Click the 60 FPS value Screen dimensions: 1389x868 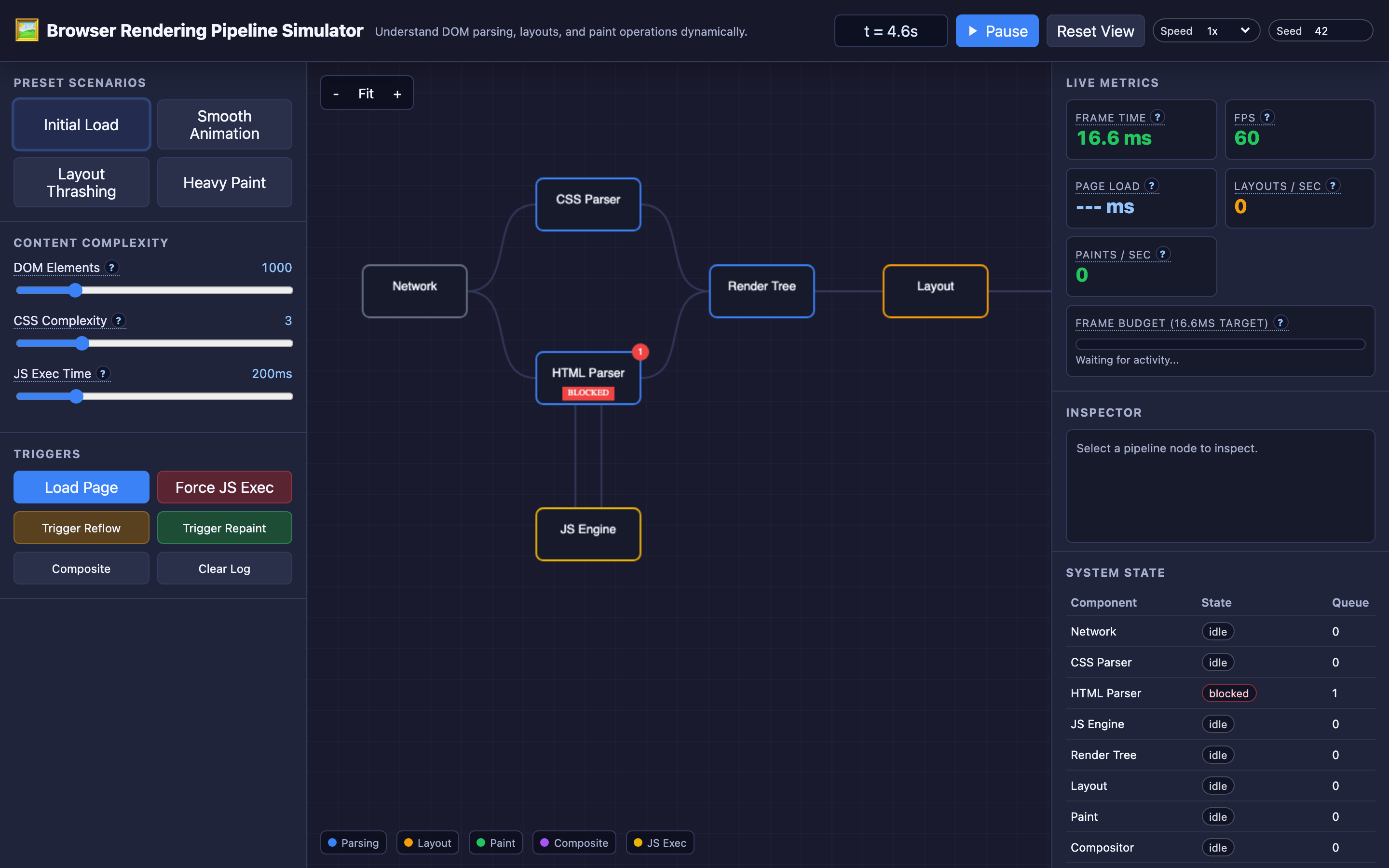1247,138
